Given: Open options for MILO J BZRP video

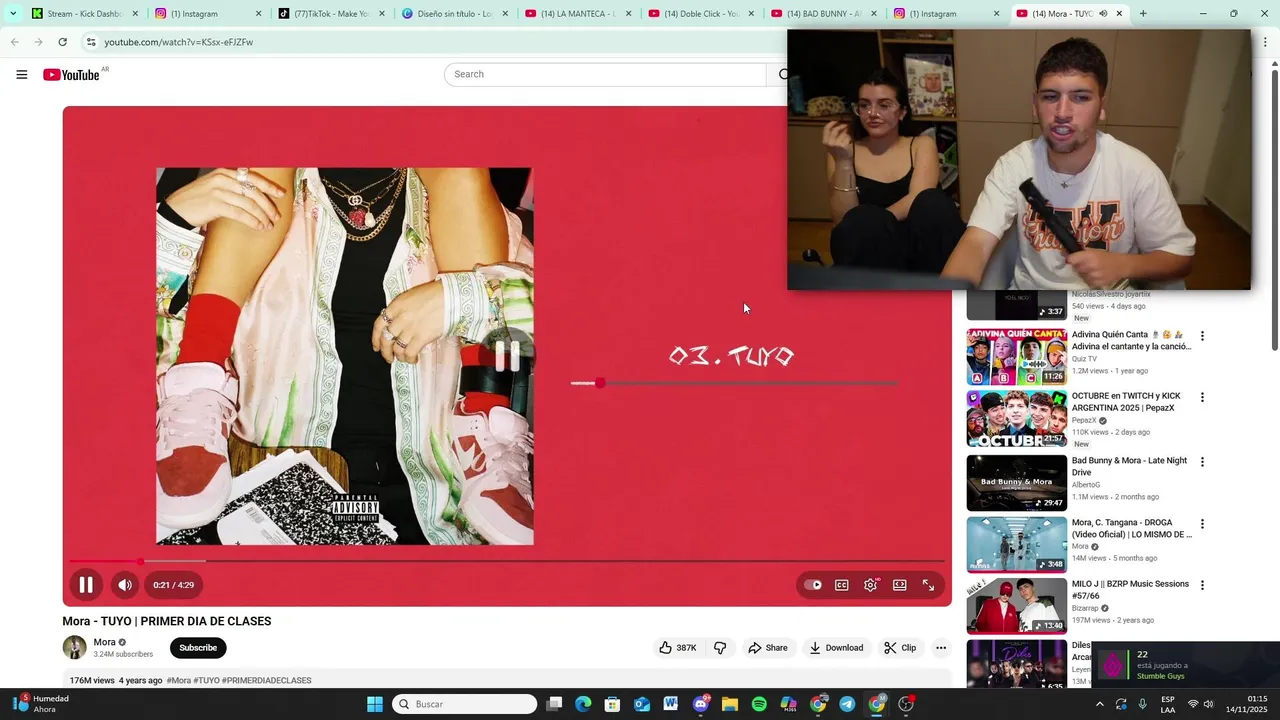Looking at the screenshot, I should point(1202,585).
